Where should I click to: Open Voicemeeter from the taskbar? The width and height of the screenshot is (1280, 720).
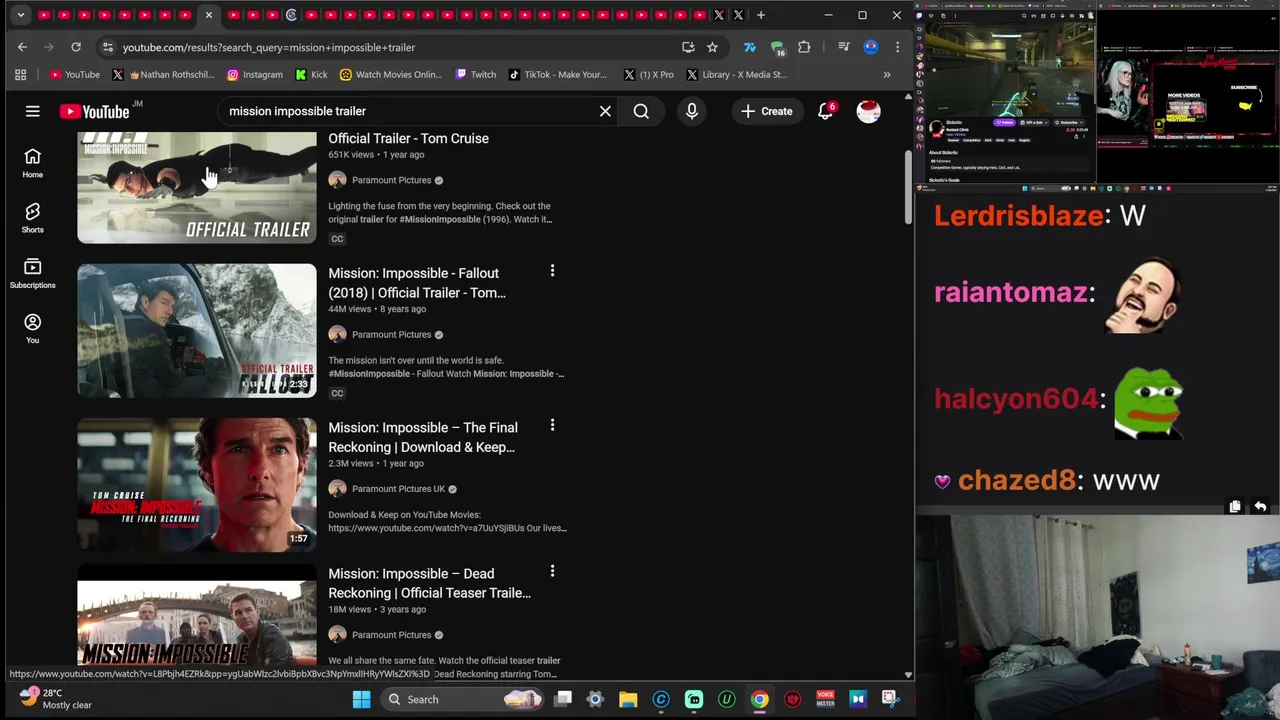tap(825, 699)
